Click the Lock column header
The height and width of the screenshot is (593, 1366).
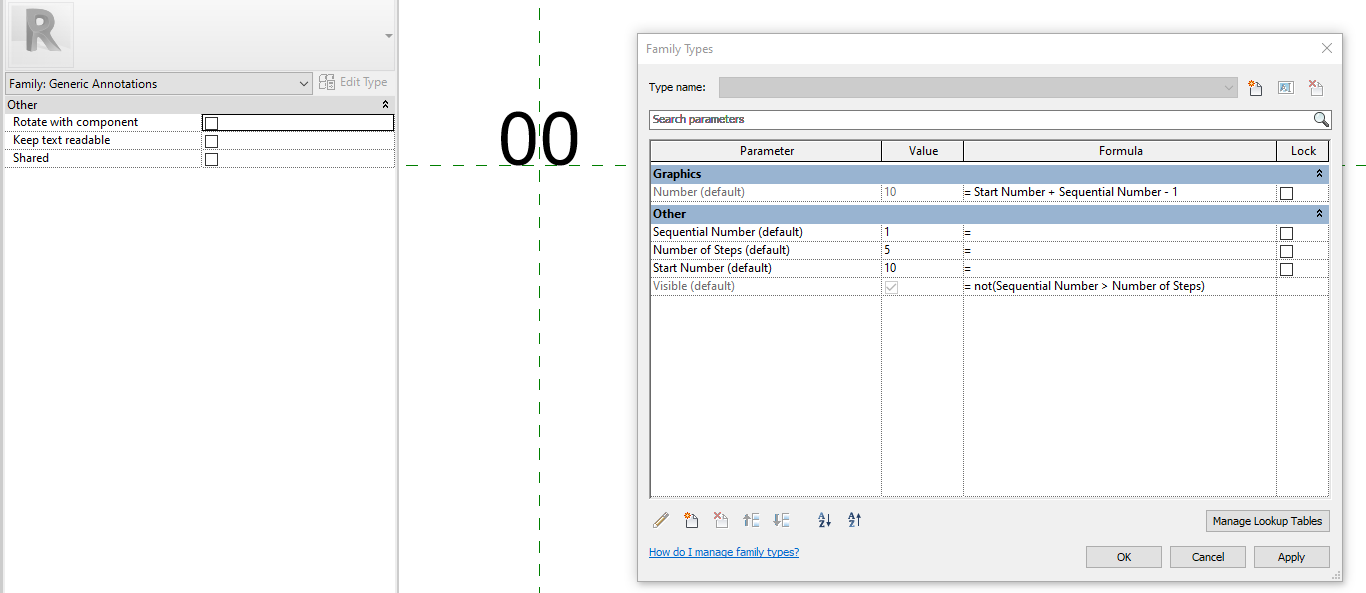(1303, 151)
